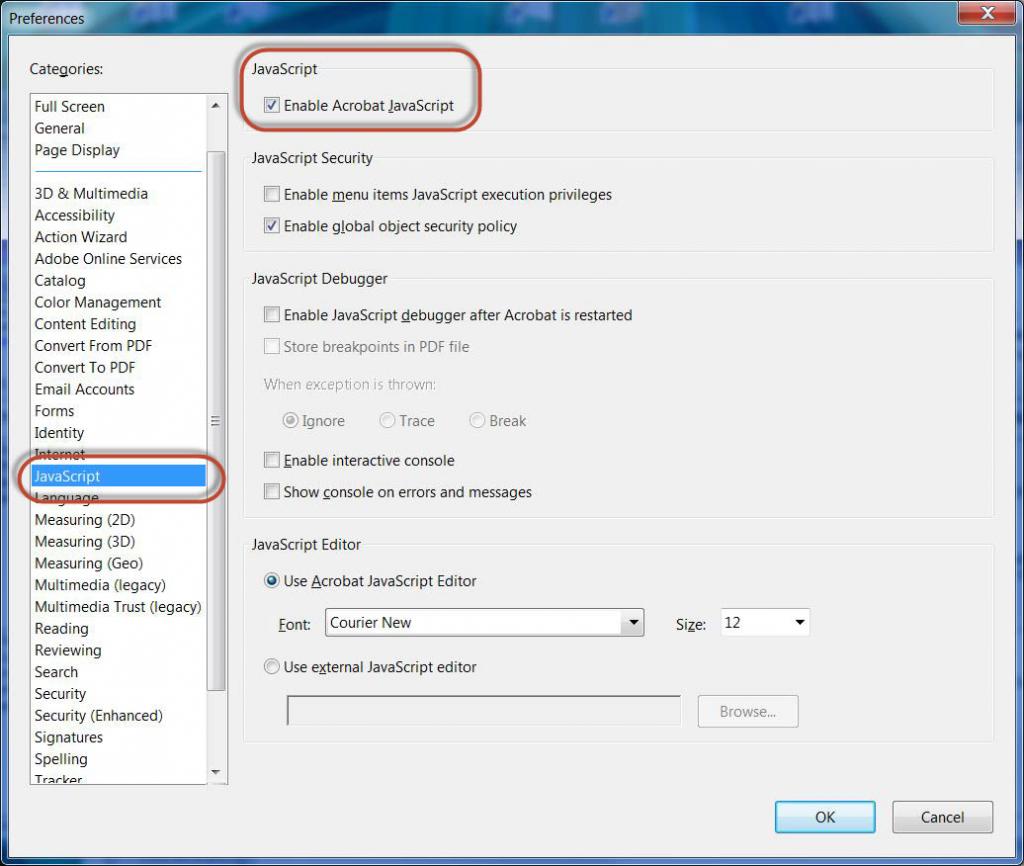Choose Page Display category
Image resolution: width=1024 pixels, height=866 pixels.
point(77,150)
